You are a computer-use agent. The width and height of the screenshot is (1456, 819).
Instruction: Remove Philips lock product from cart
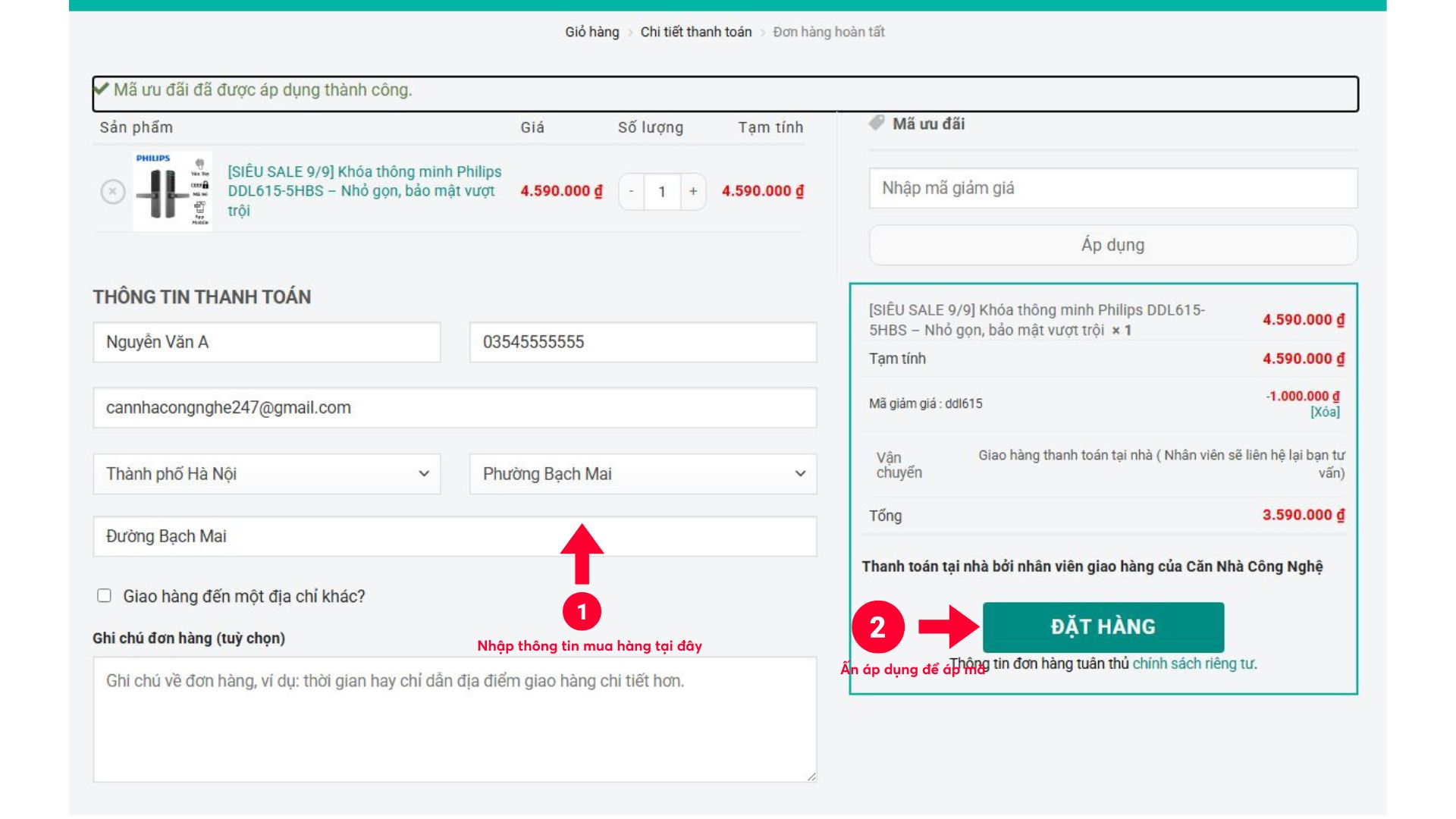(113, 191)
